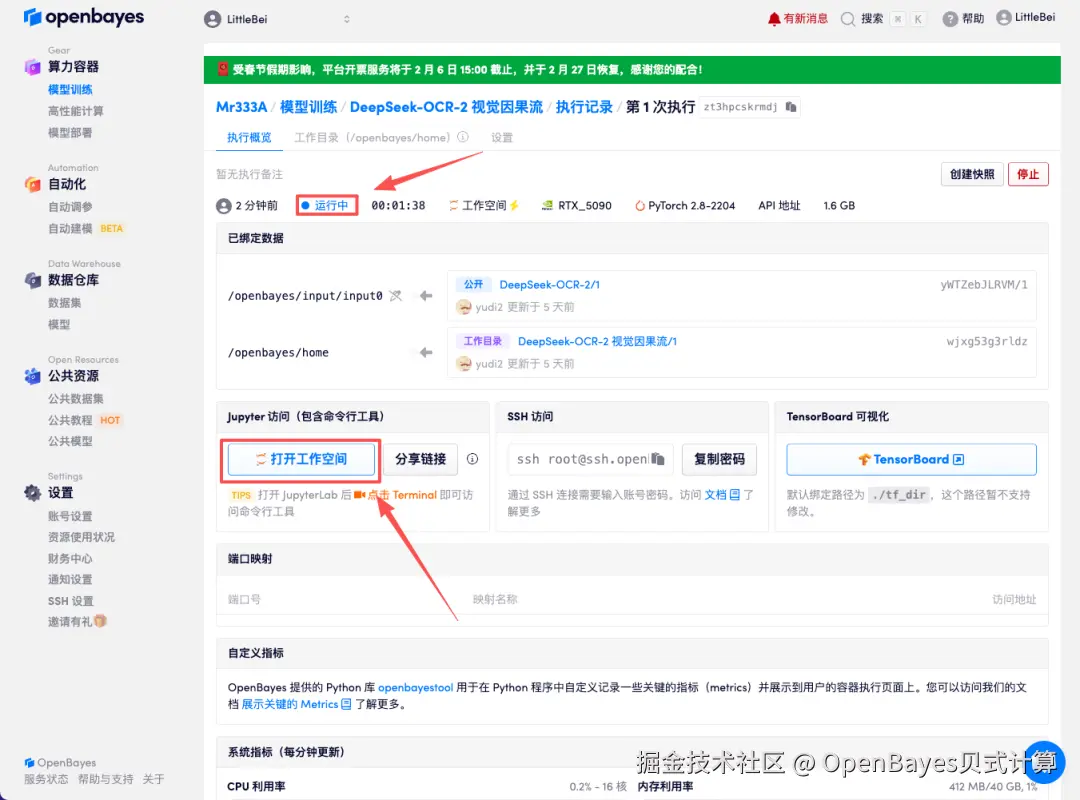Open the TensorBoard visualization button
Screen dimensions: 1080x800
(x=910, y=459)
